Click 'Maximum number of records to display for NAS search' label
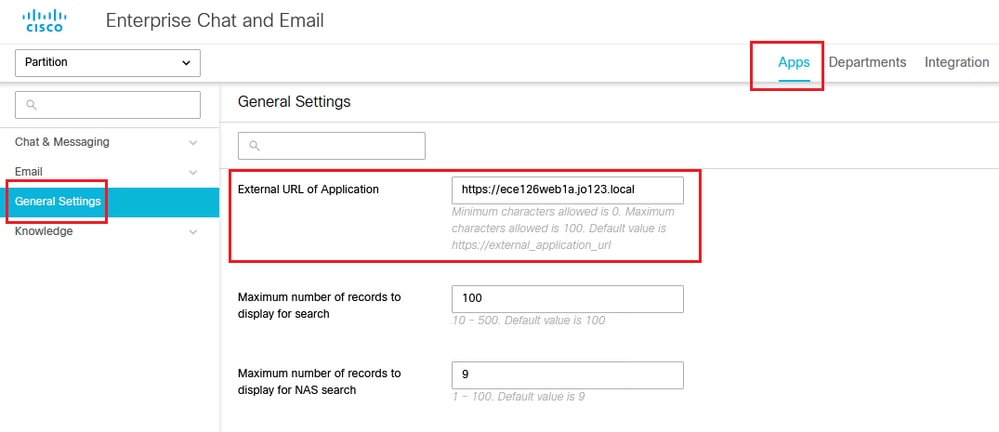This screenshot has width=999, height=432. 319,381
